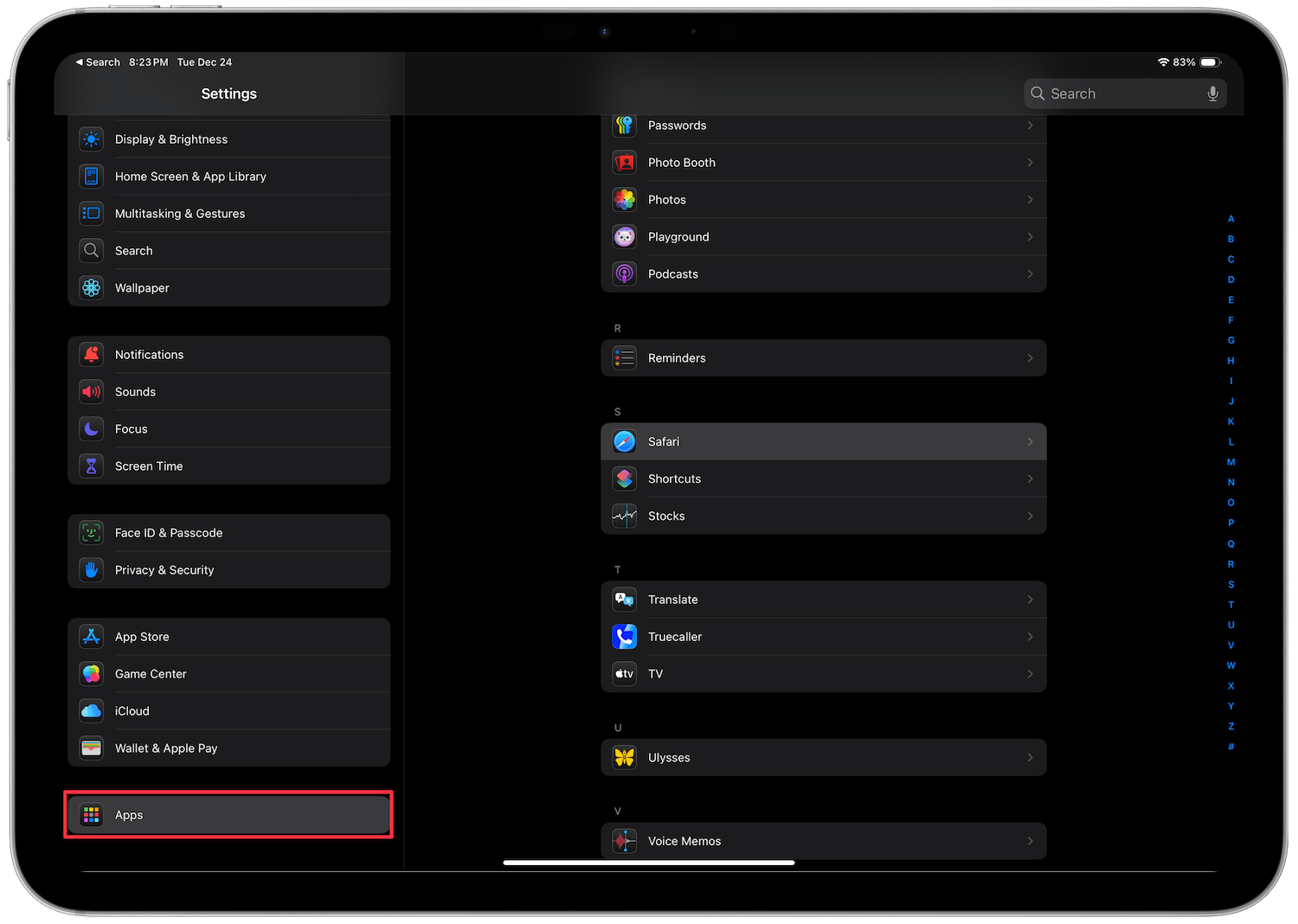Tap the Face ID & Passcode icon
Viewport: 1298px width, 924px height.
pyautogui.click(x=92, y=533)
